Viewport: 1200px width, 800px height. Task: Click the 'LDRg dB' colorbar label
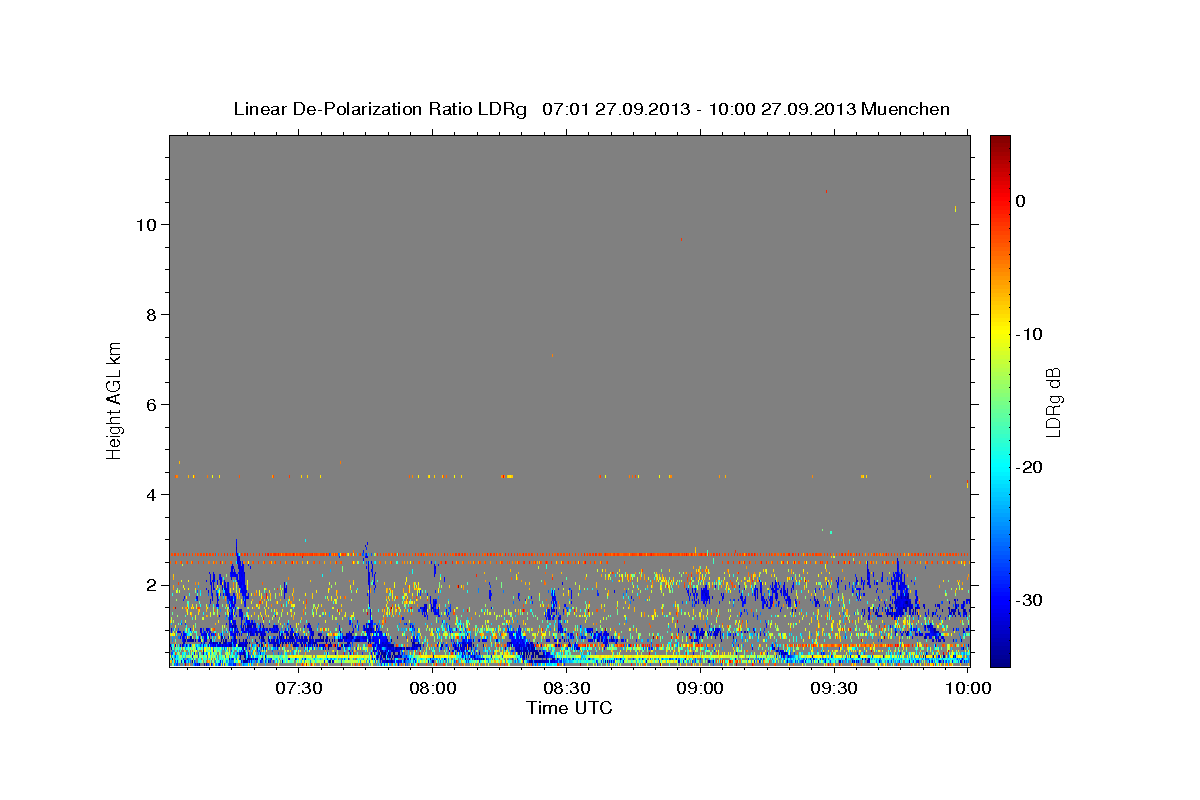pos(1052,402)
